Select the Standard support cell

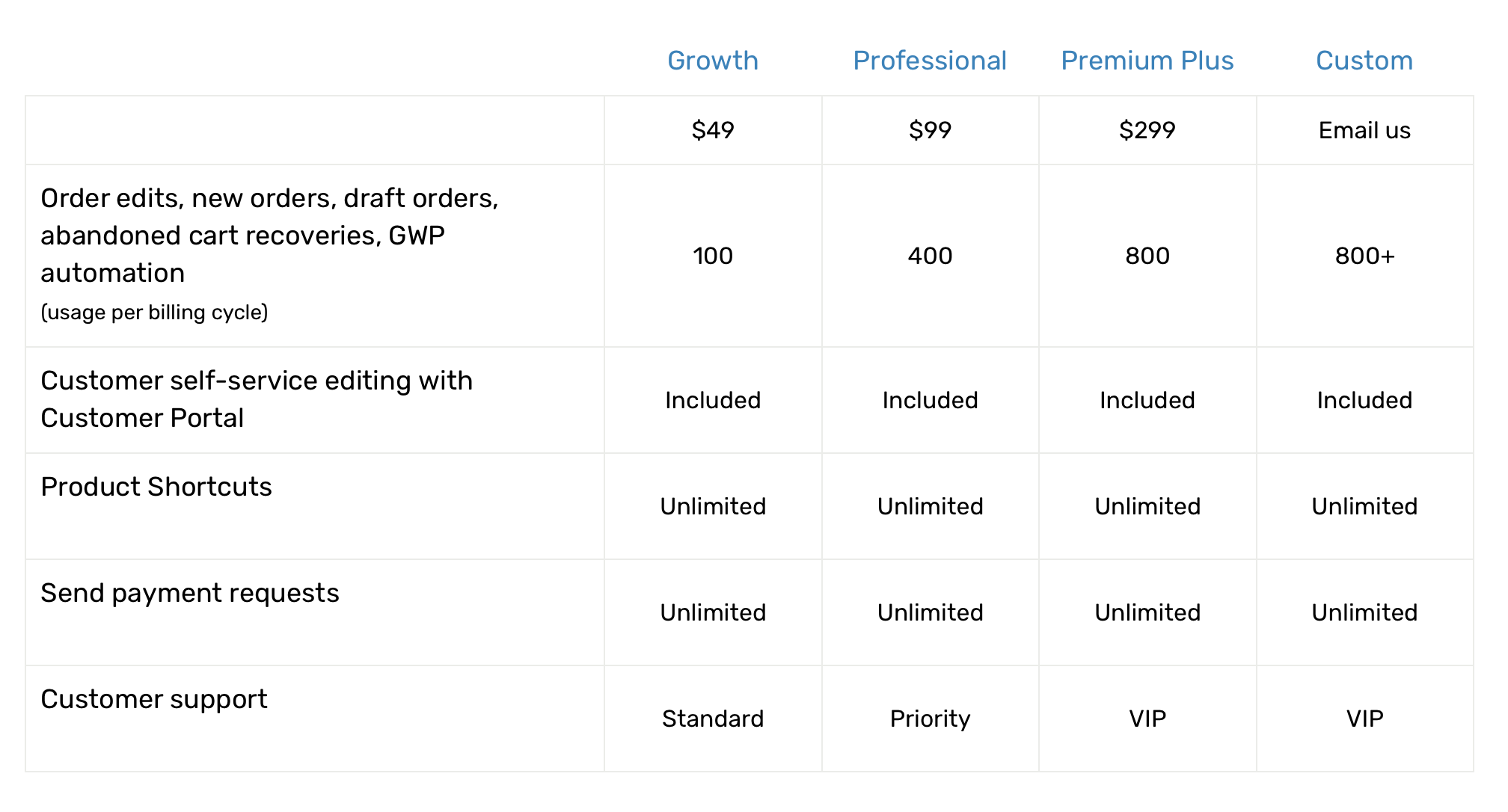712,719
